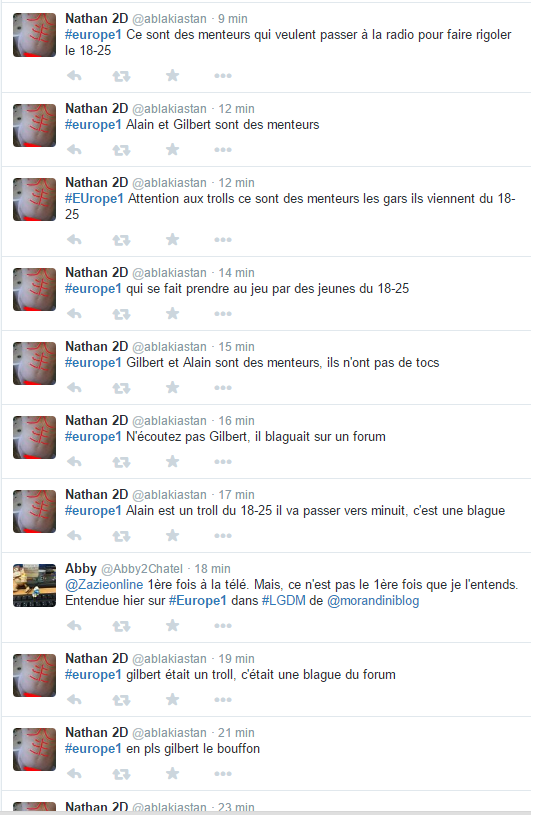The image size is (540, 824).
Task: Favorite the 17 min tweet about Alain troll
Action: (x=172, y=535)
